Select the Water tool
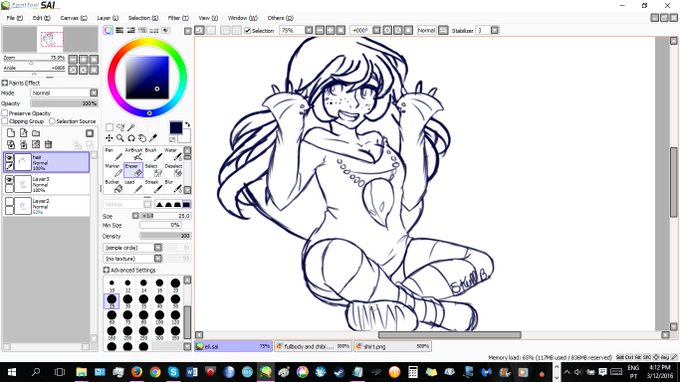680x382 pixels. click(x=173, y=154)
